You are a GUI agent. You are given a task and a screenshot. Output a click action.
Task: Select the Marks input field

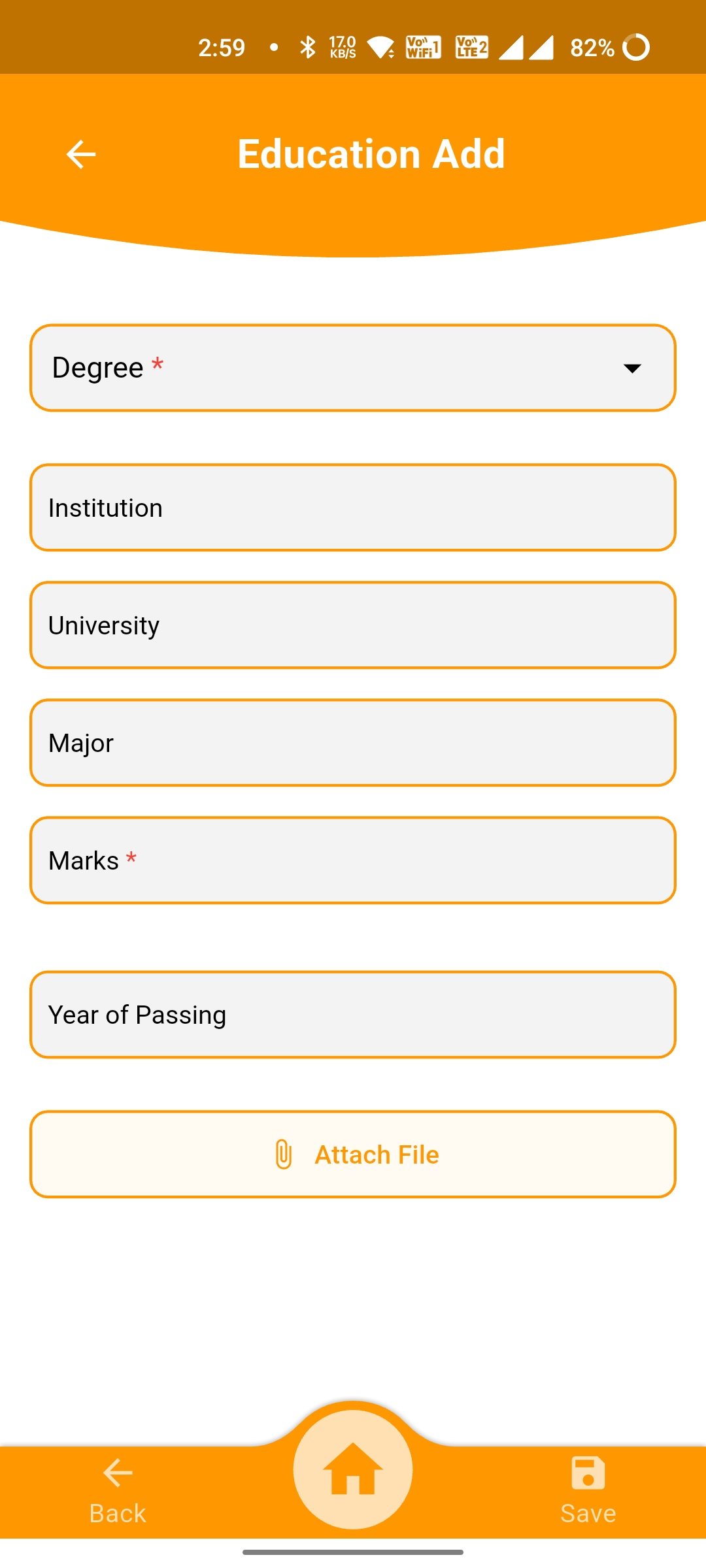353,860
